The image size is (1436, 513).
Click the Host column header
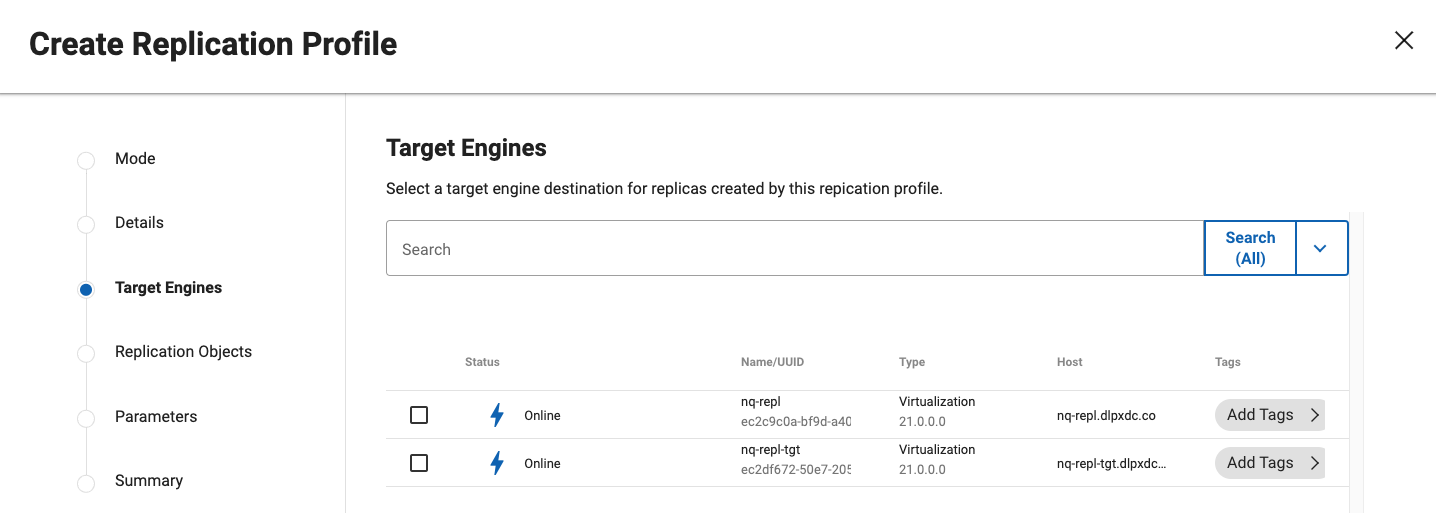1069,362
